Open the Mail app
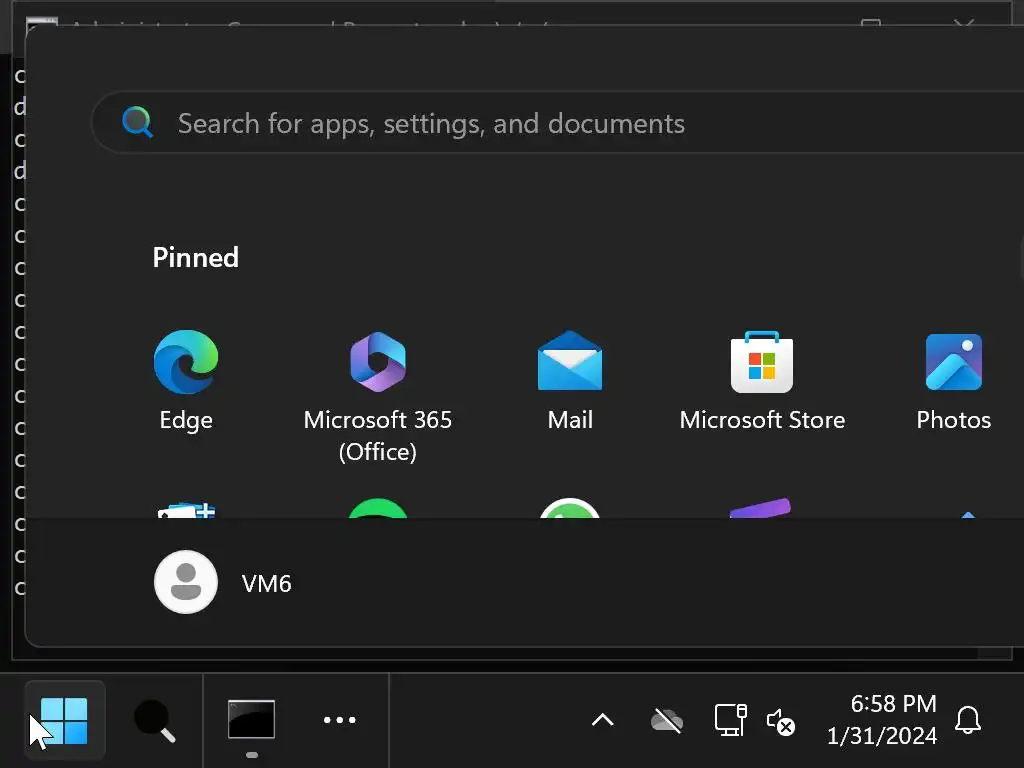The height and width of the screenshot is (768, 1024). (569, 381)
